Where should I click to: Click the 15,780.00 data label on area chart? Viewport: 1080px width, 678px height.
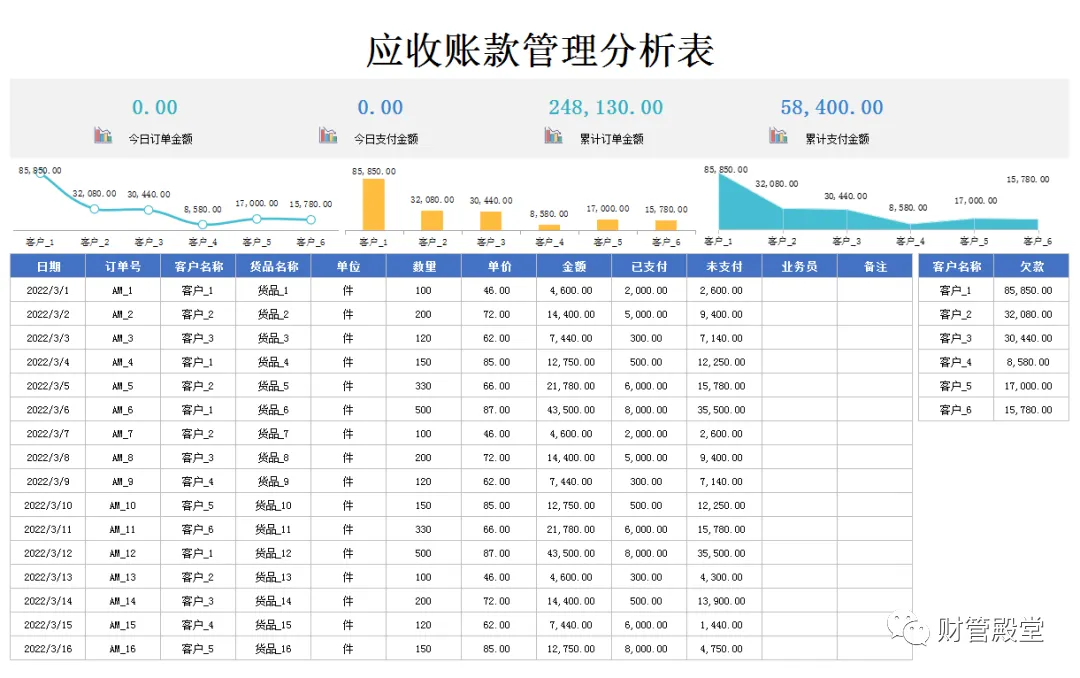[x=1028, y=180]
